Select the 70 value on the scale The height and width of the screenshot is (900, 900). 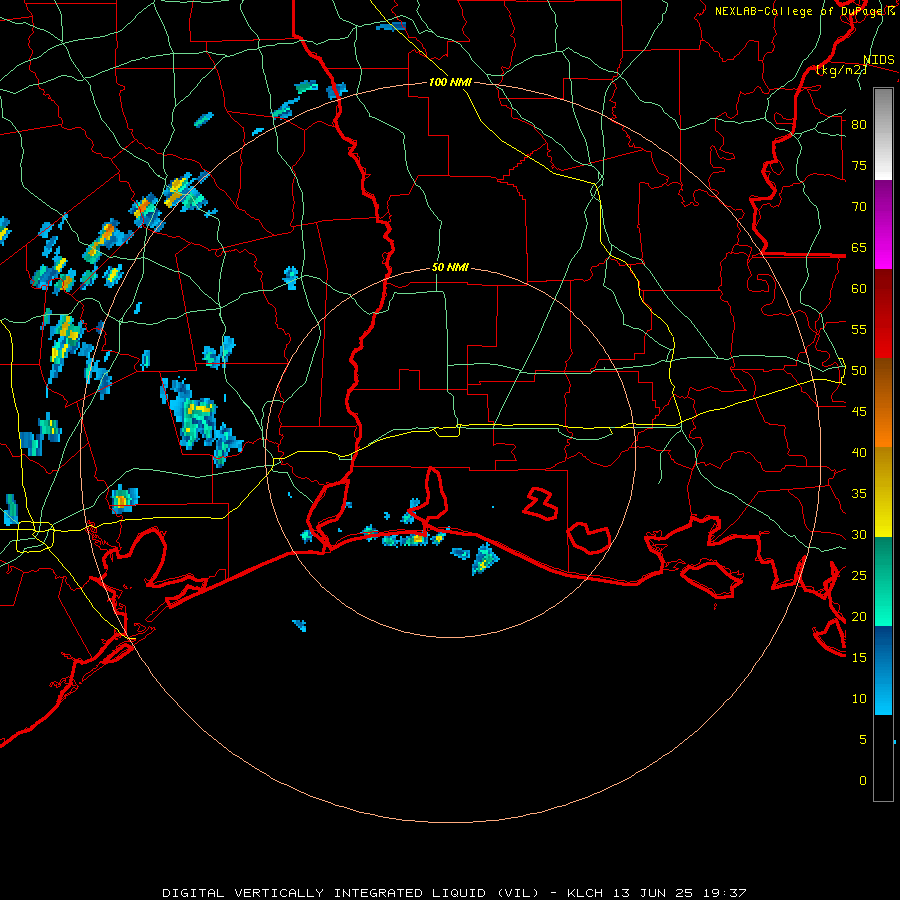point(859,207)
